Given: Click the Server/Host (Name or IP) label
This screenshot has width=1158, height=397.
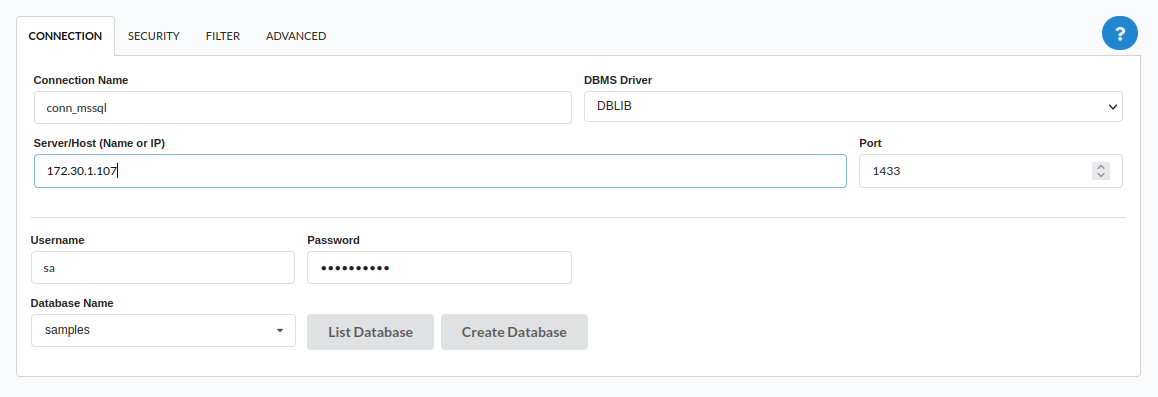Looking at the screenshot, I should coord(99,143).
